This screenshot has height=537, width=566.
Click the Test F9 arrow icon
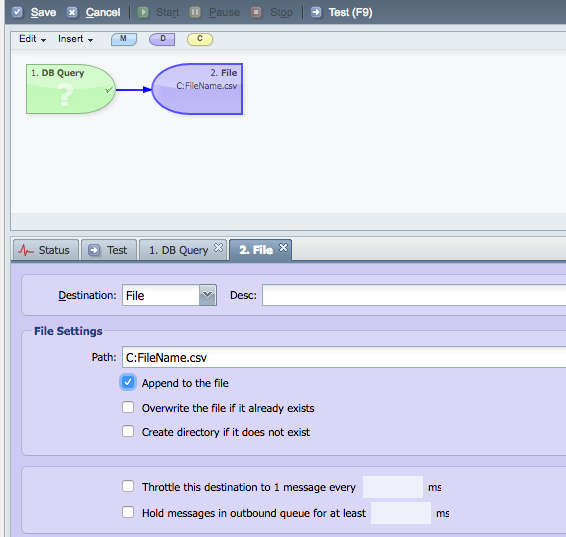(316, 12)
